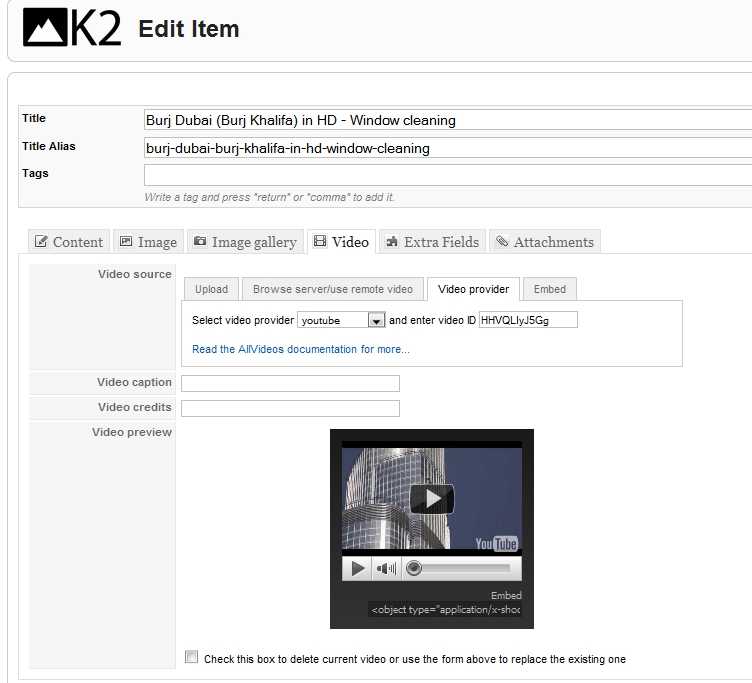Click into the Title Alias field
The image size is (752, 683).
448,148
